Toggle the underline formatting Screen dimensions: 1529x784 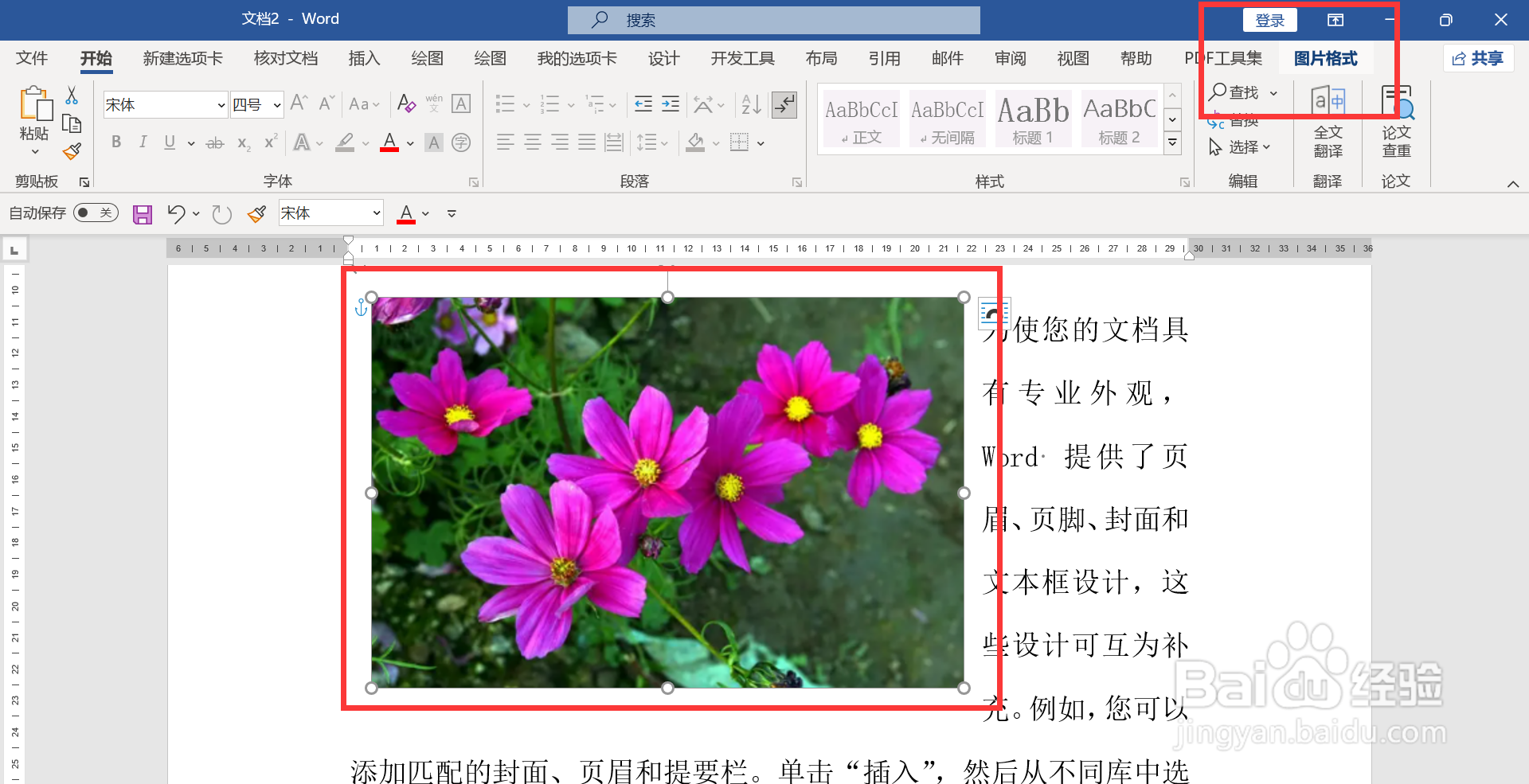[169, 142]
